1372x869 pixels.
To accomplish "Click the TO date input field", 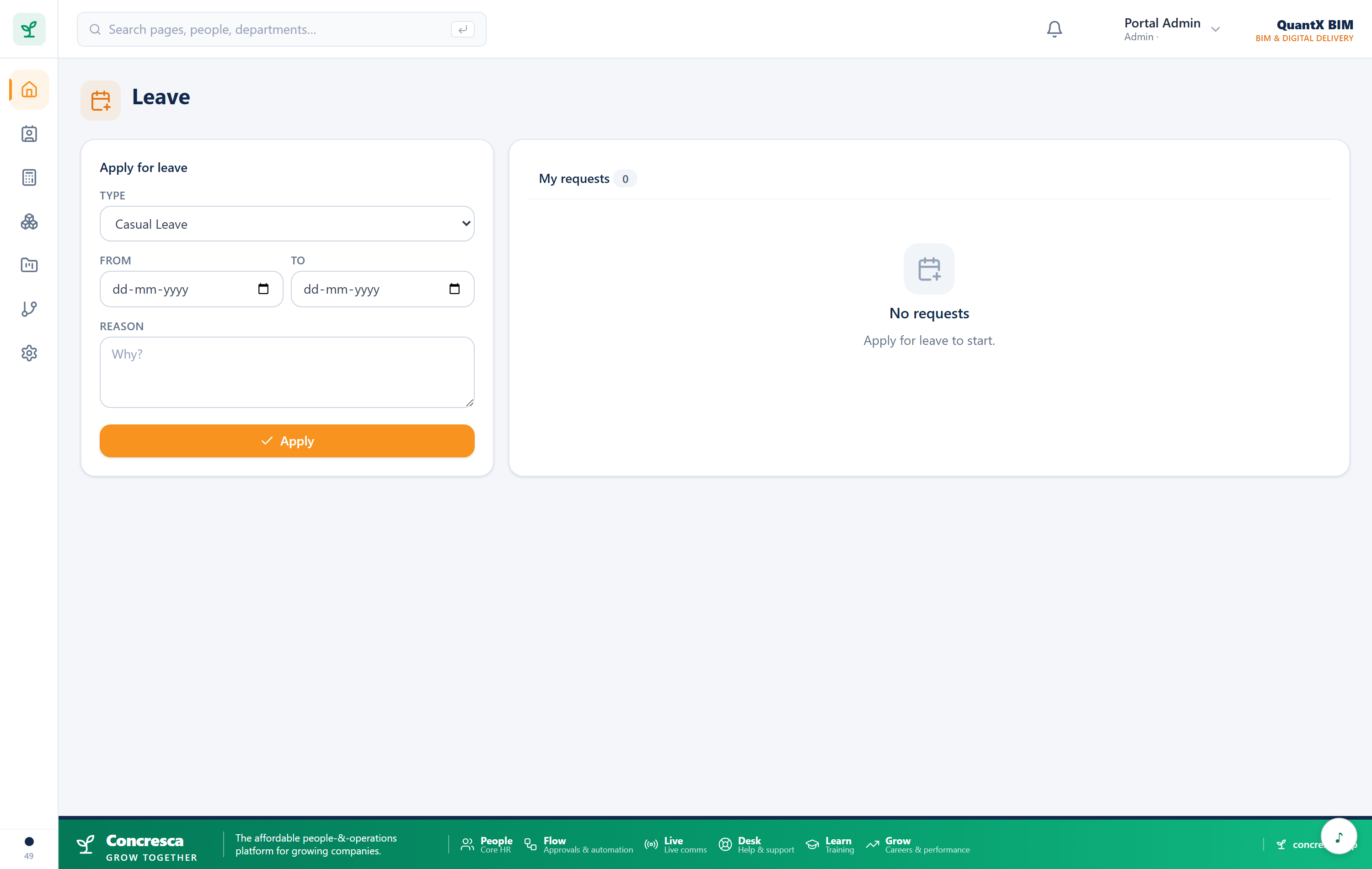I will [382, 289].
